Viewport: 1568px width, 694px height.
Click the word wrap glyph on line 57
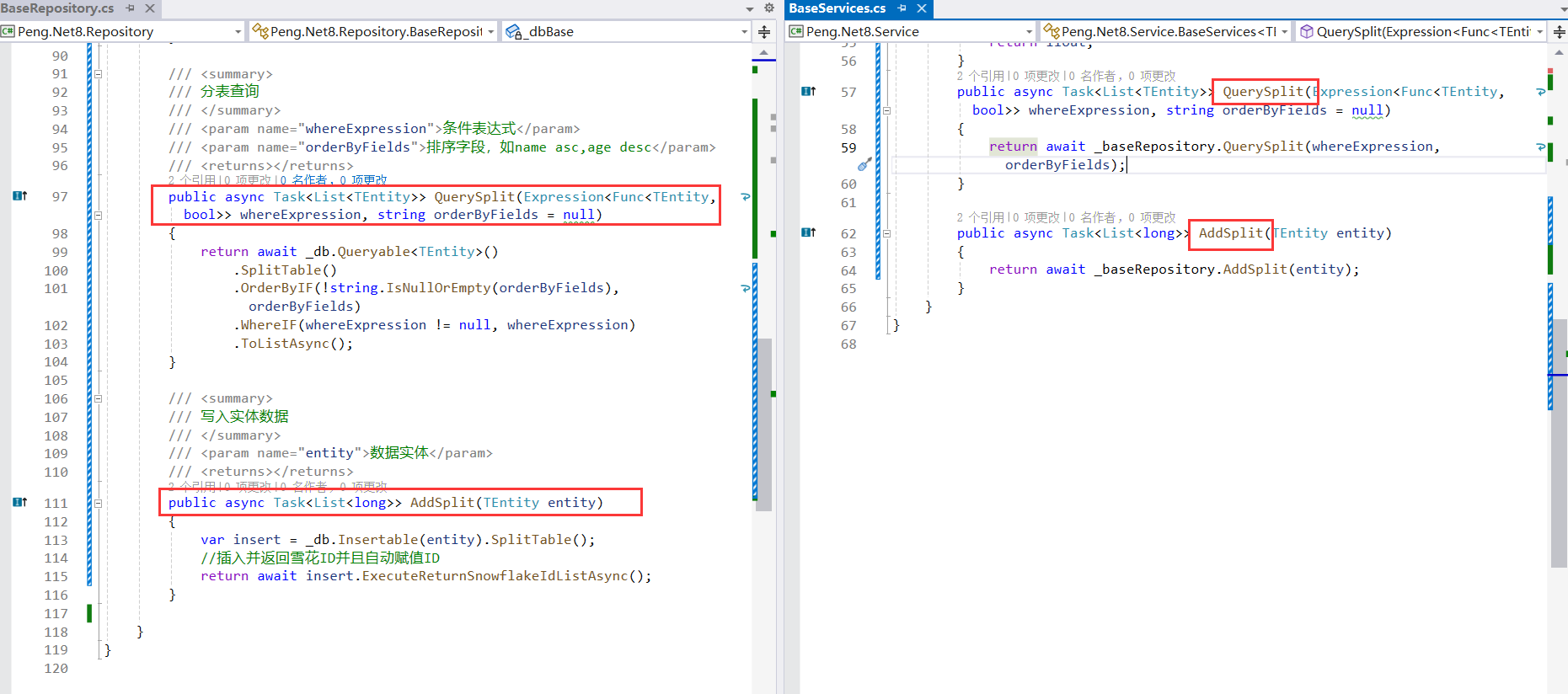[x=1540, y=92]
